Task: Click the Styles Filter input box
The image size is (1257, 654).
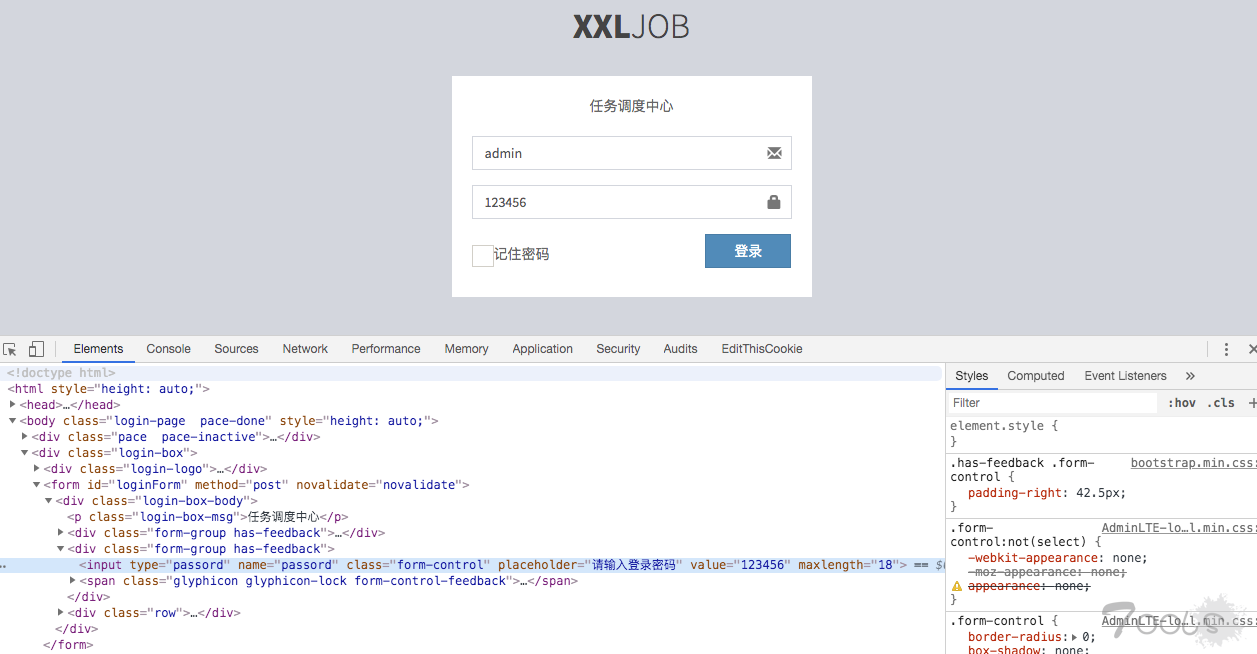Action: click(1052, 403)
